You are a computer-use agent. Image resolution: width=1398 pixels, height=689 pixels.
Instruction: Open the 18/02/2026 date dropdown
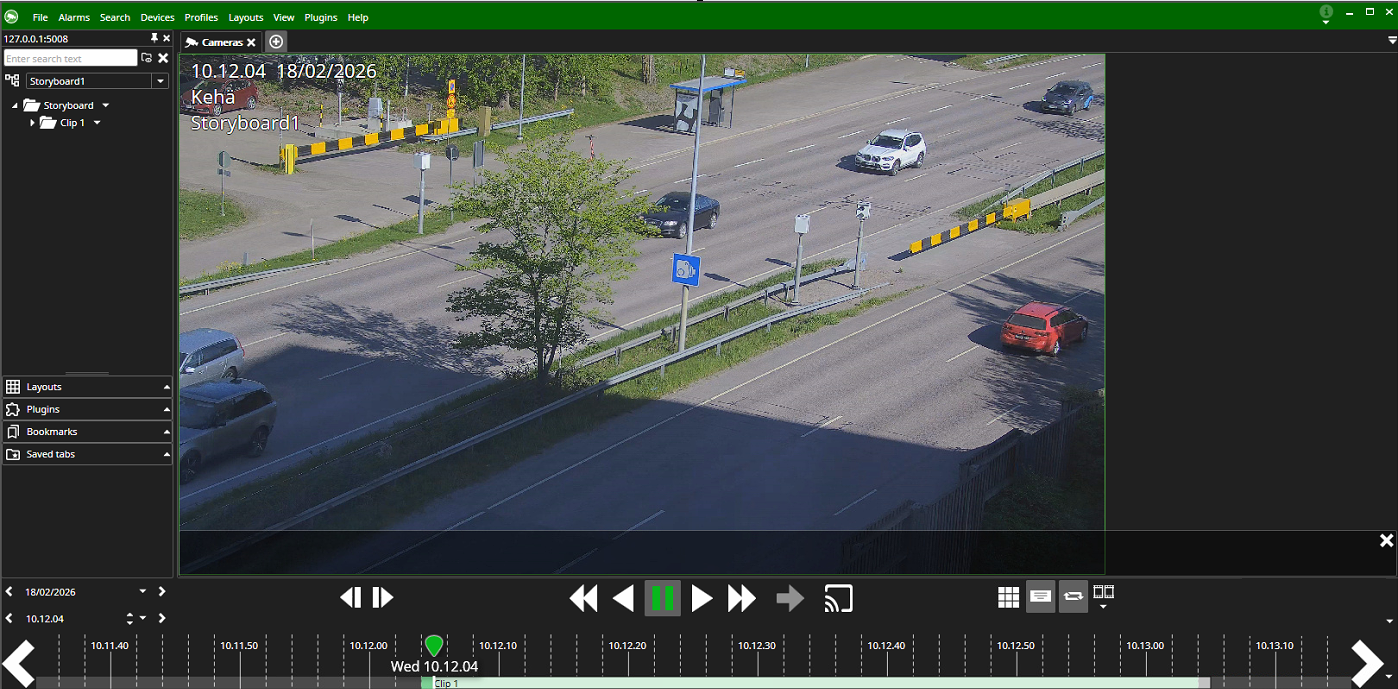click(142, 592)
